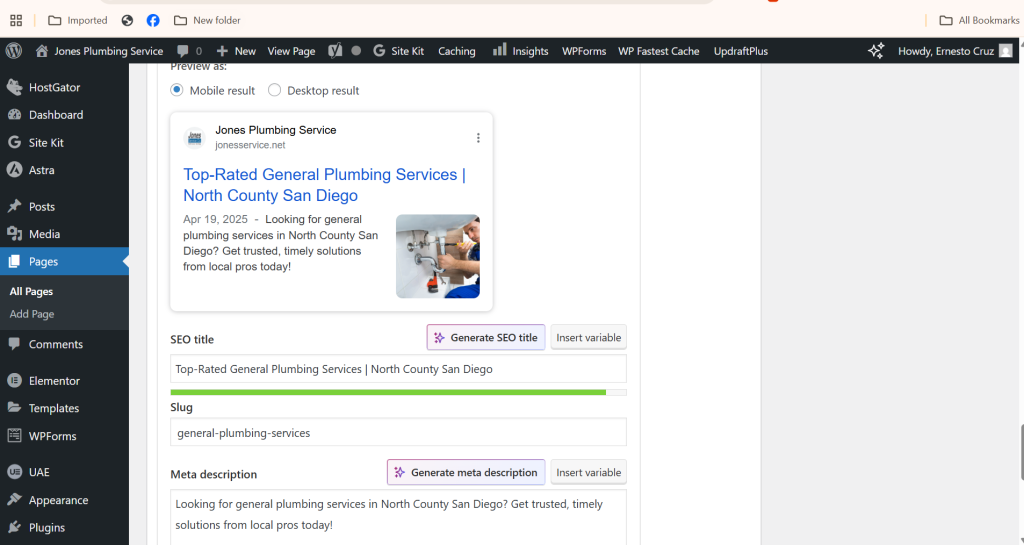1024x545 pixels.
Task: Open the Facebook bookmark icon
Action: 153,20
